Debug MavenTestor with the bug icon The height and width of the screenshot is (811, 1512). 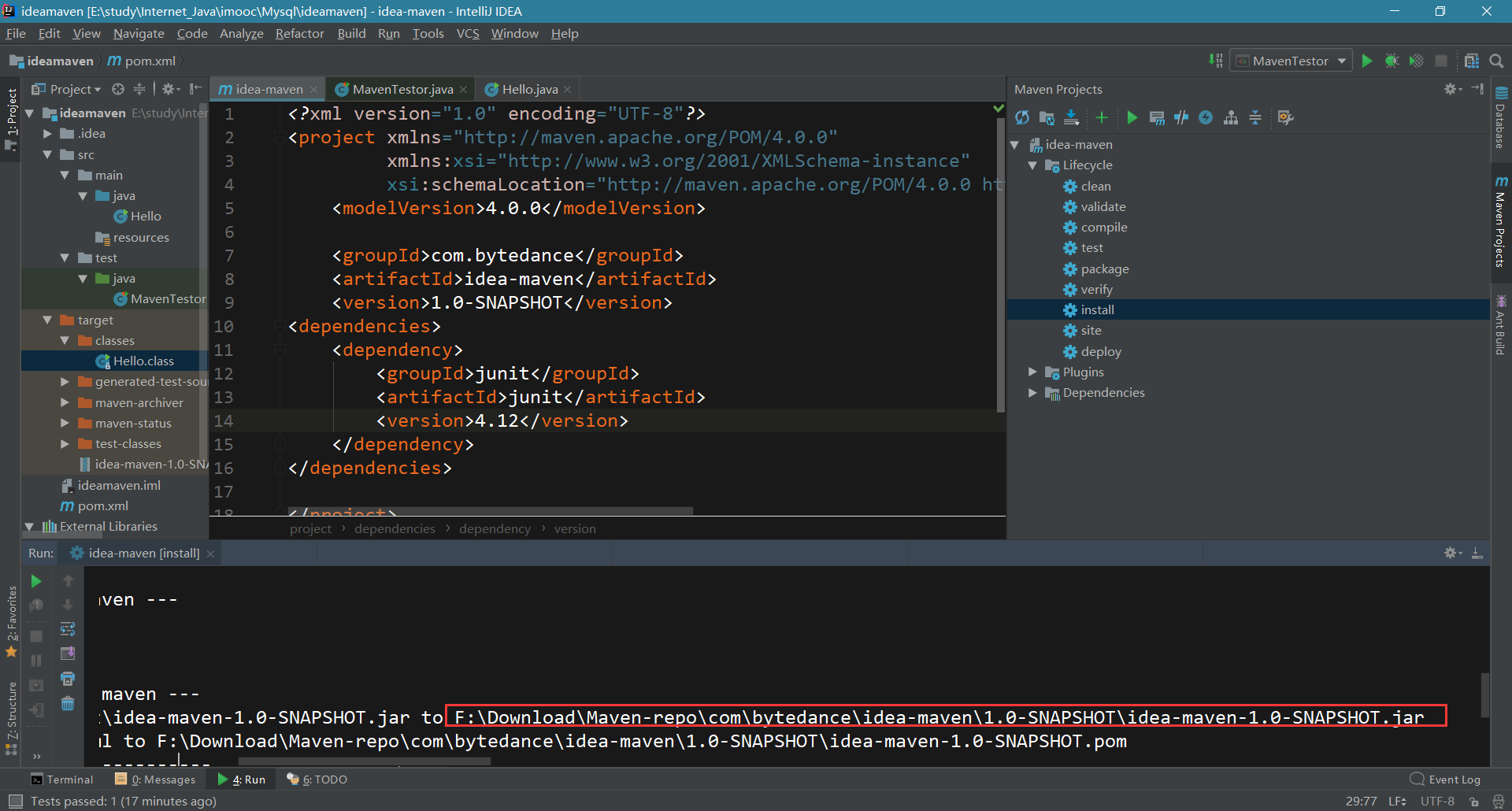1392,61
